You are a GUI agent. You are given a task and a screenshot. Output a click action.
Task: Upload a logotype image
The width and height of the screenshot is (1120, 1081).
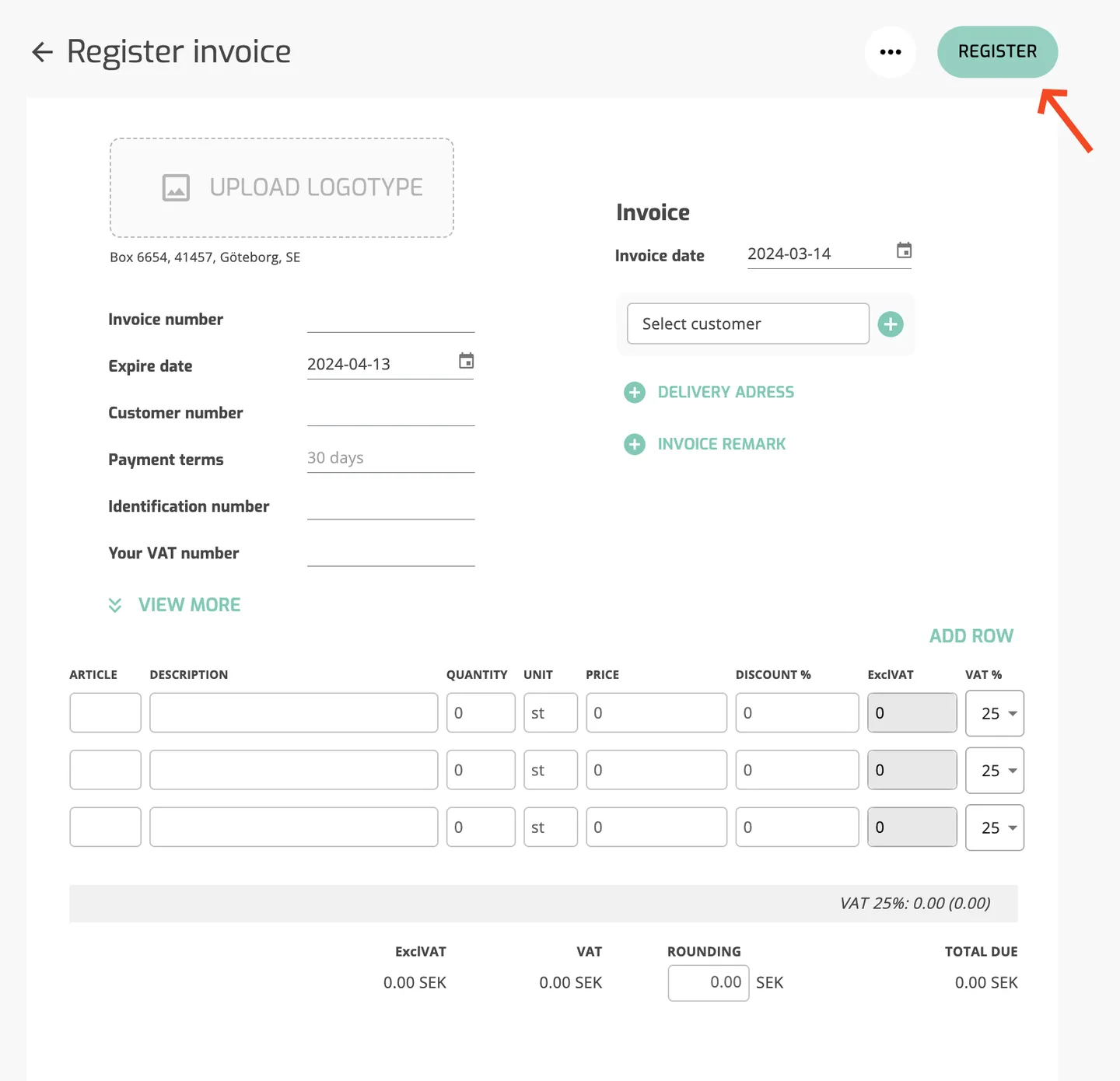[282, 187]
